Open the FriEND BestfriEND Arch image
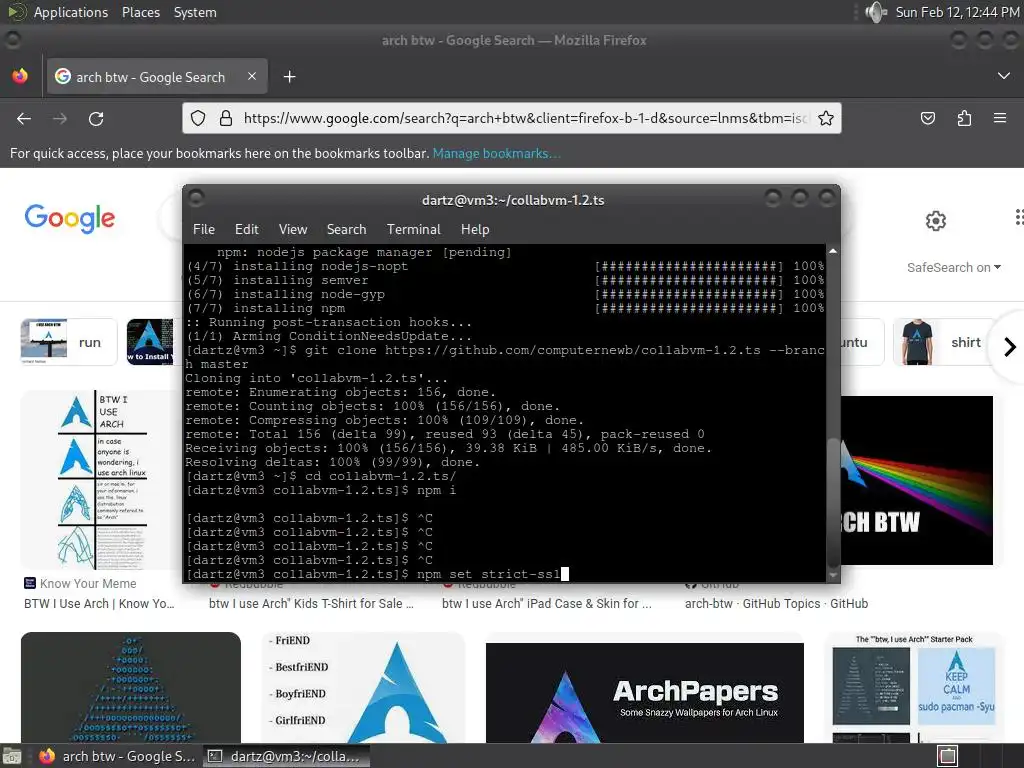 pyautogui.click(x=363, y=688)
